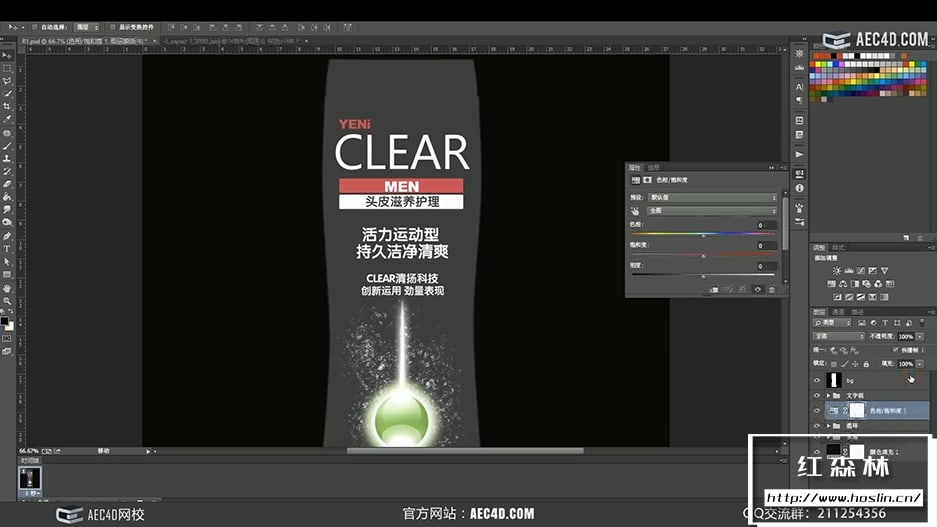Open the Info panel icon
The width and height of the screenshot is (937, 527).
pyautogui.click(x=800, y=188)
